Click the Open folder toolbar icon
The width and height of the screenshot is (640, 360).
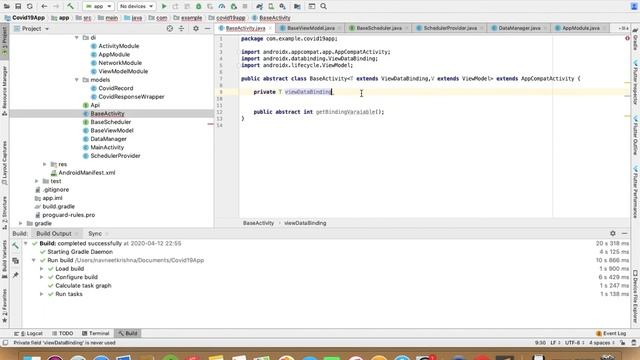point(6,6)
